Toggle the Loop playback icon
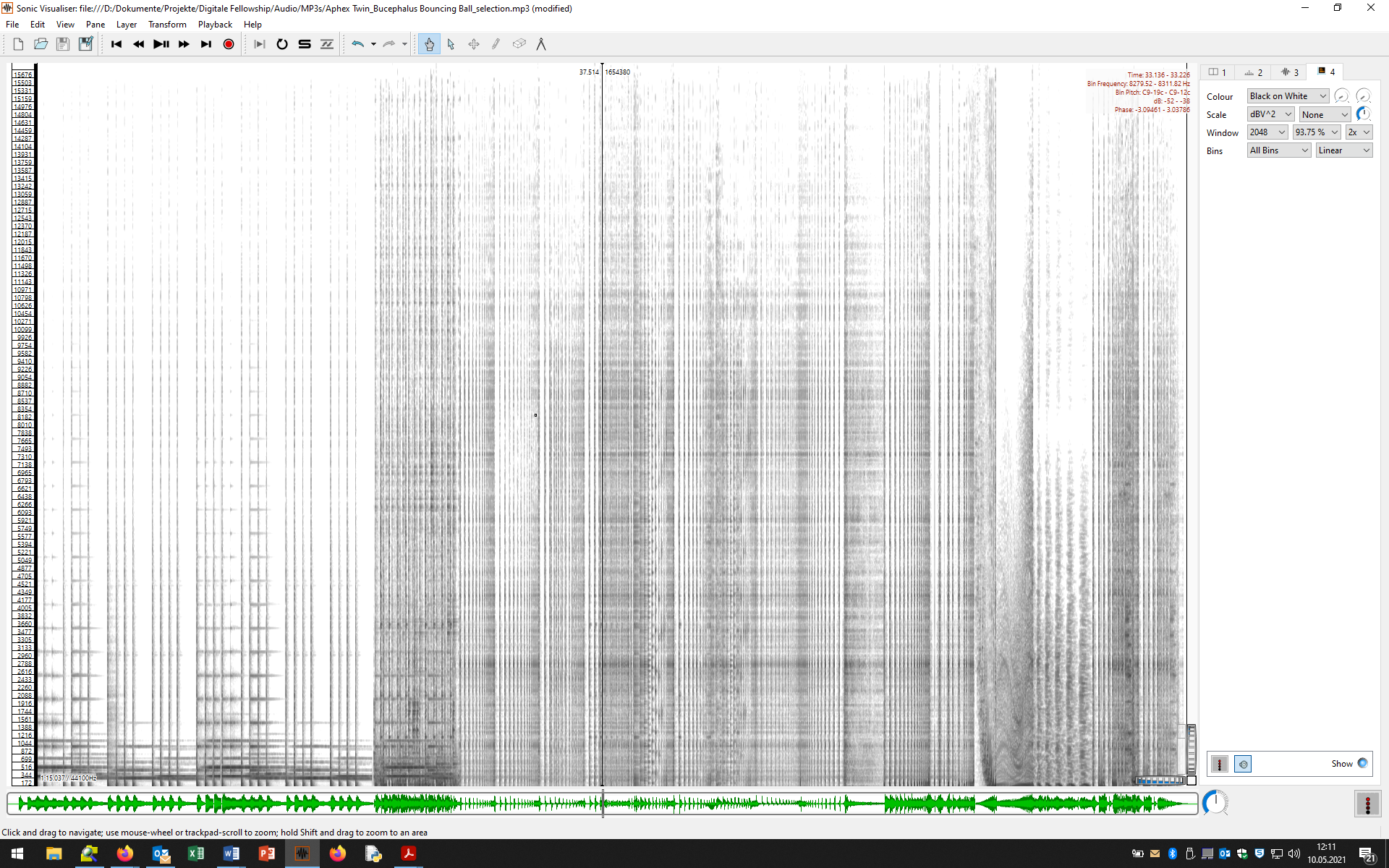The height and width of the screenshot is (868, 1389). 282,43
